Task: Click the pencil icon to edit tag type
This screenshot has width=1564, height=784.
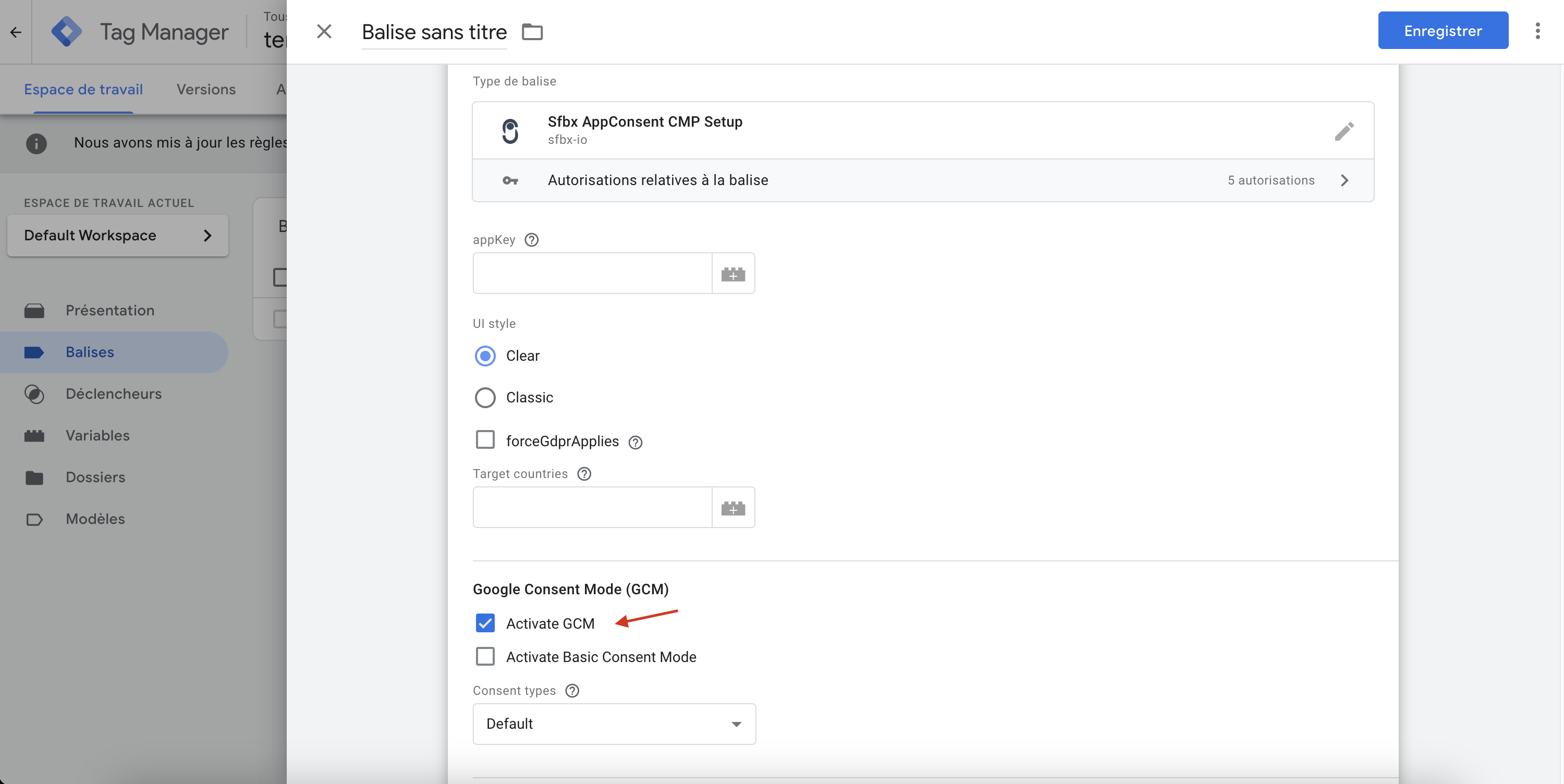Action: (x=1345, y=130)
